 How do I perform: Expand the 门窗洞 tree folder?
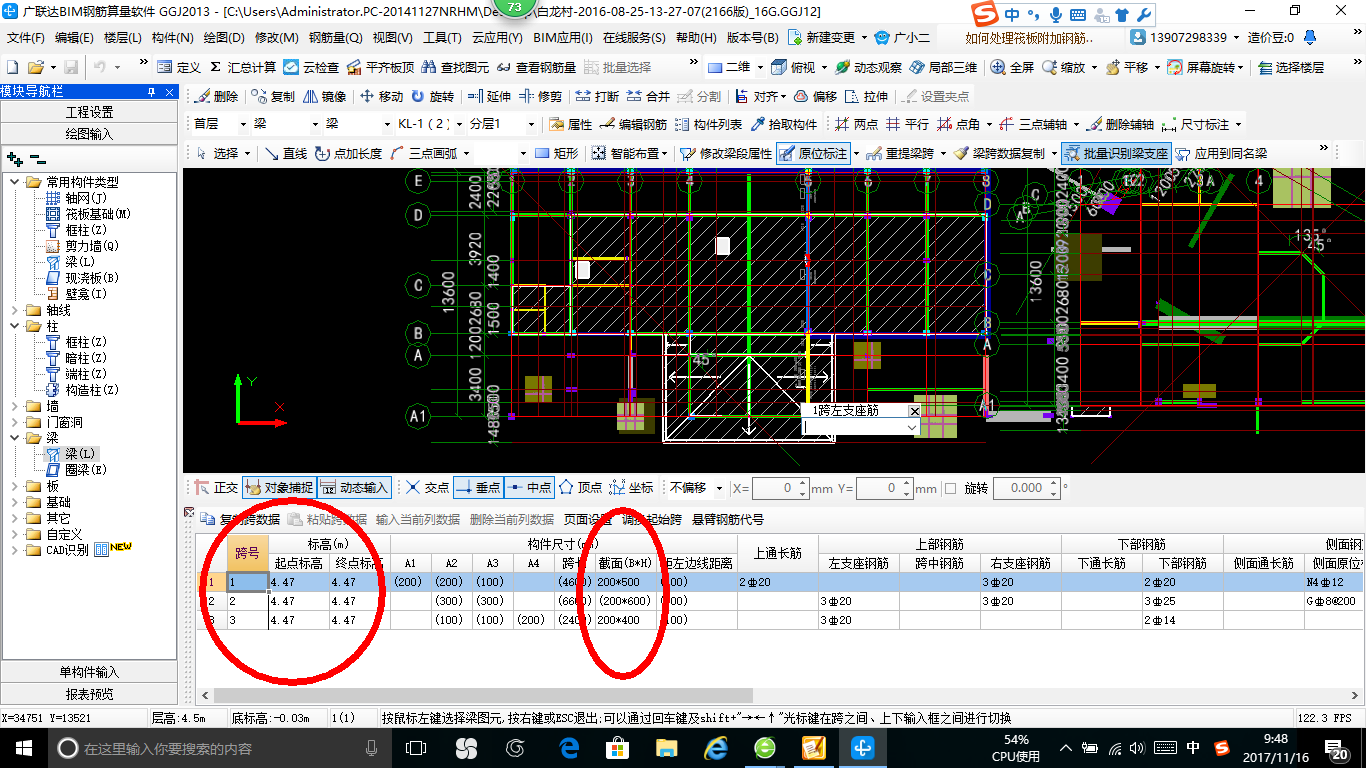[14, 422]
